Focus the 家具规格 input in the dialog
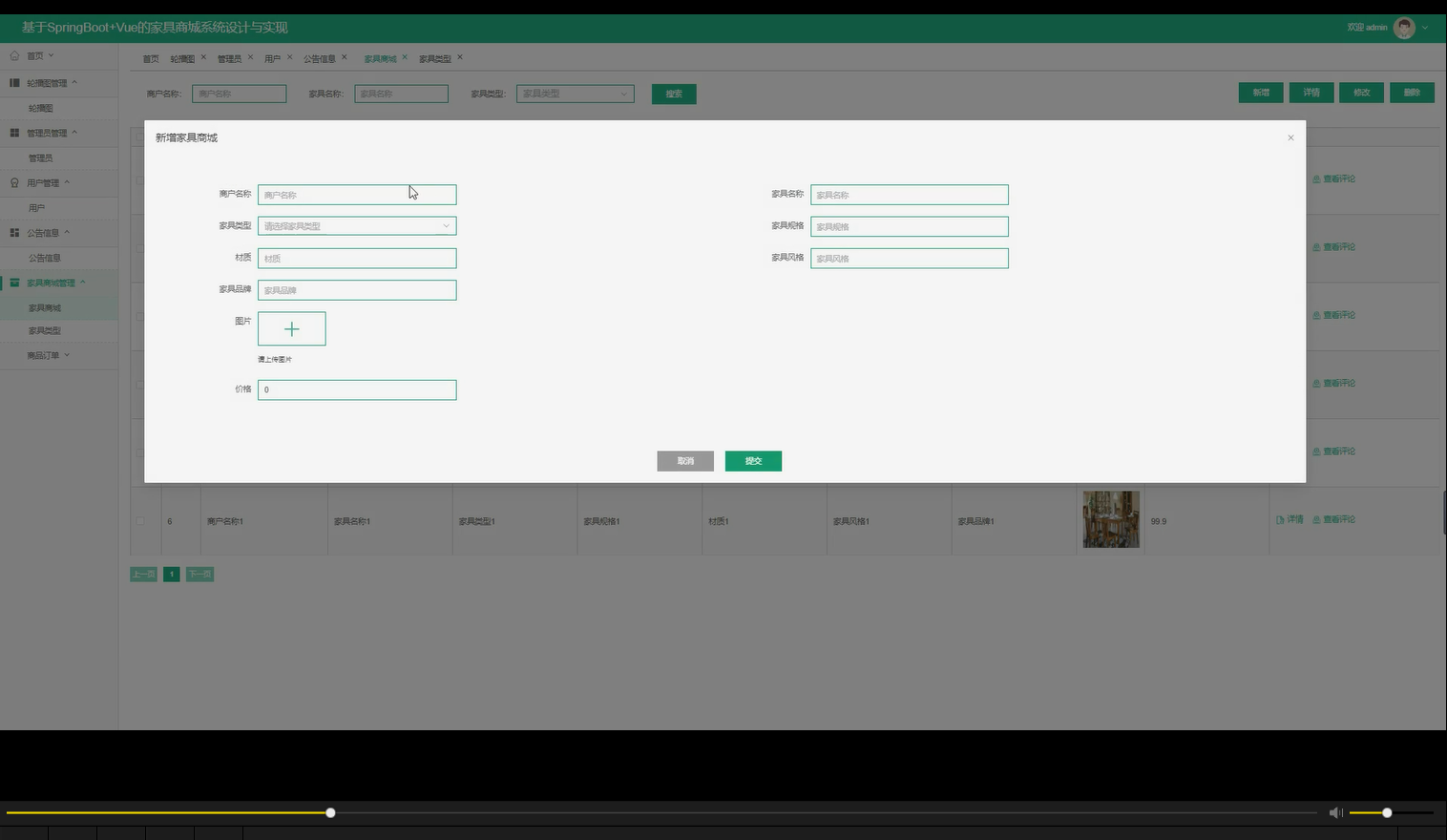Image resolution: width=1447 pixels, height=840 pixels. (x=910, y=227)
